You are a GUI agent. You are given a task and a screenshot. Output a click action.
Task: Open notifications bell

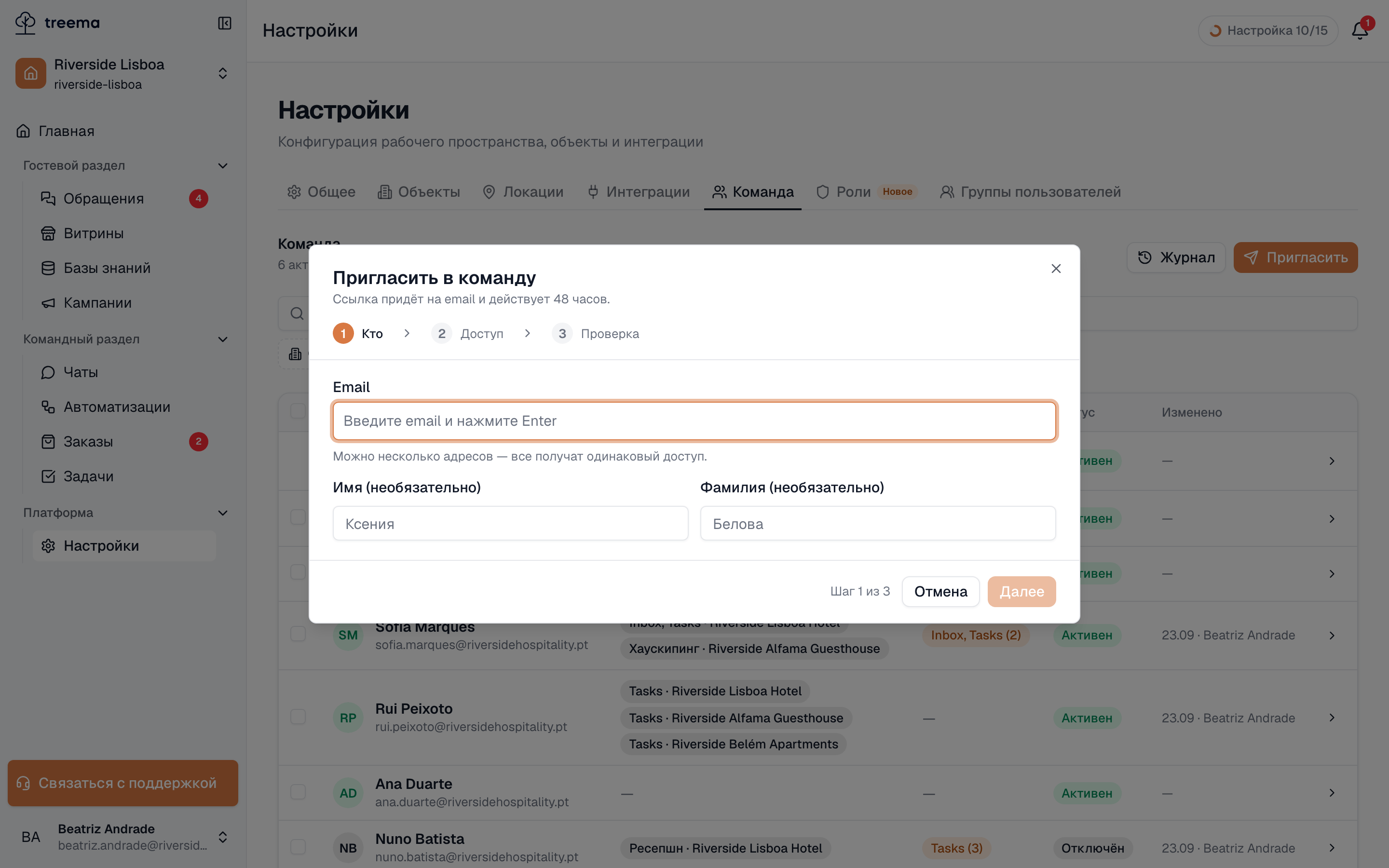point(1360,30)
